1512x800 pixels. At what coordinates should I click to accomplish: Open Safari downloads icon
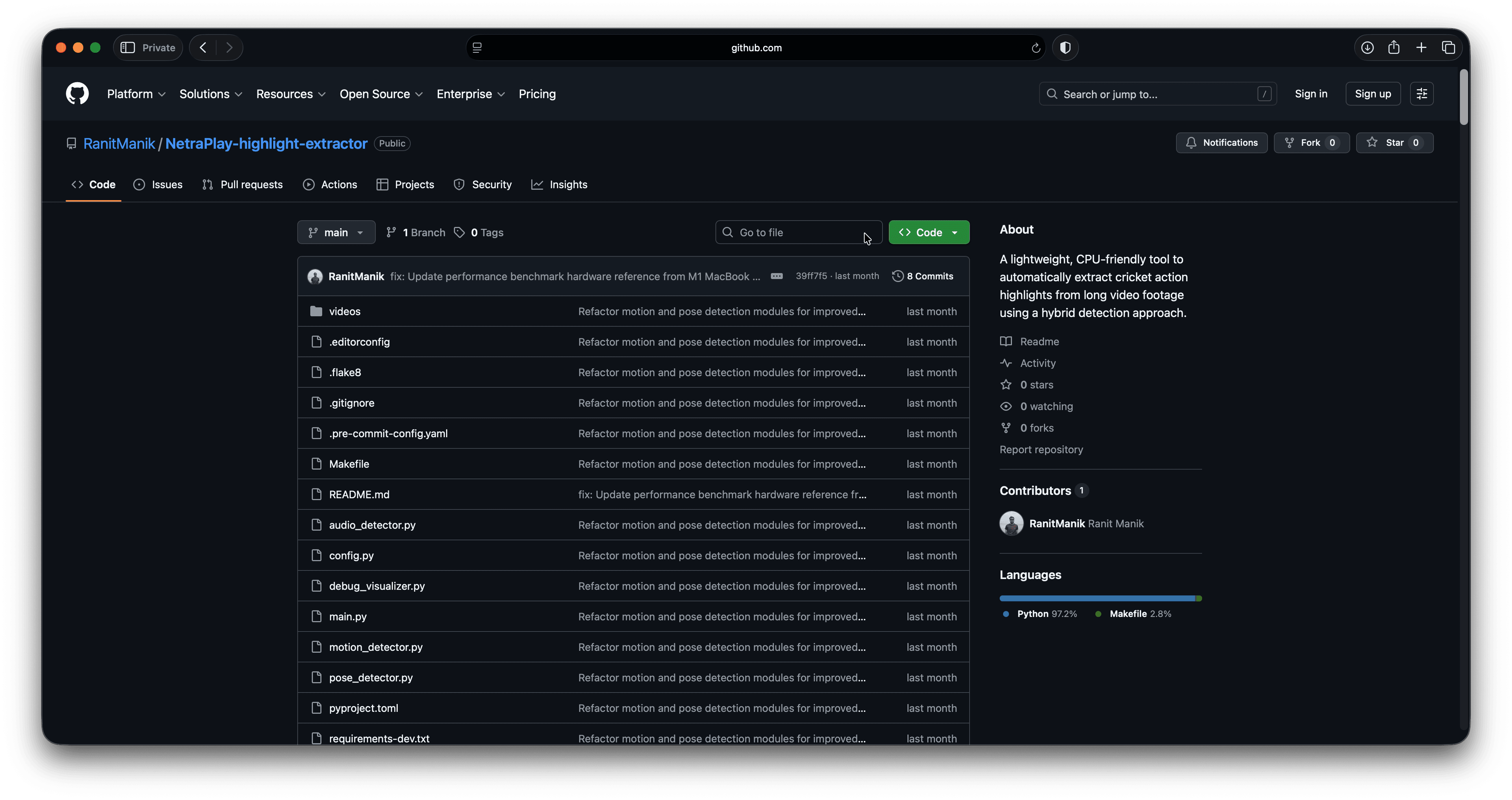[x=1367, y=48]
